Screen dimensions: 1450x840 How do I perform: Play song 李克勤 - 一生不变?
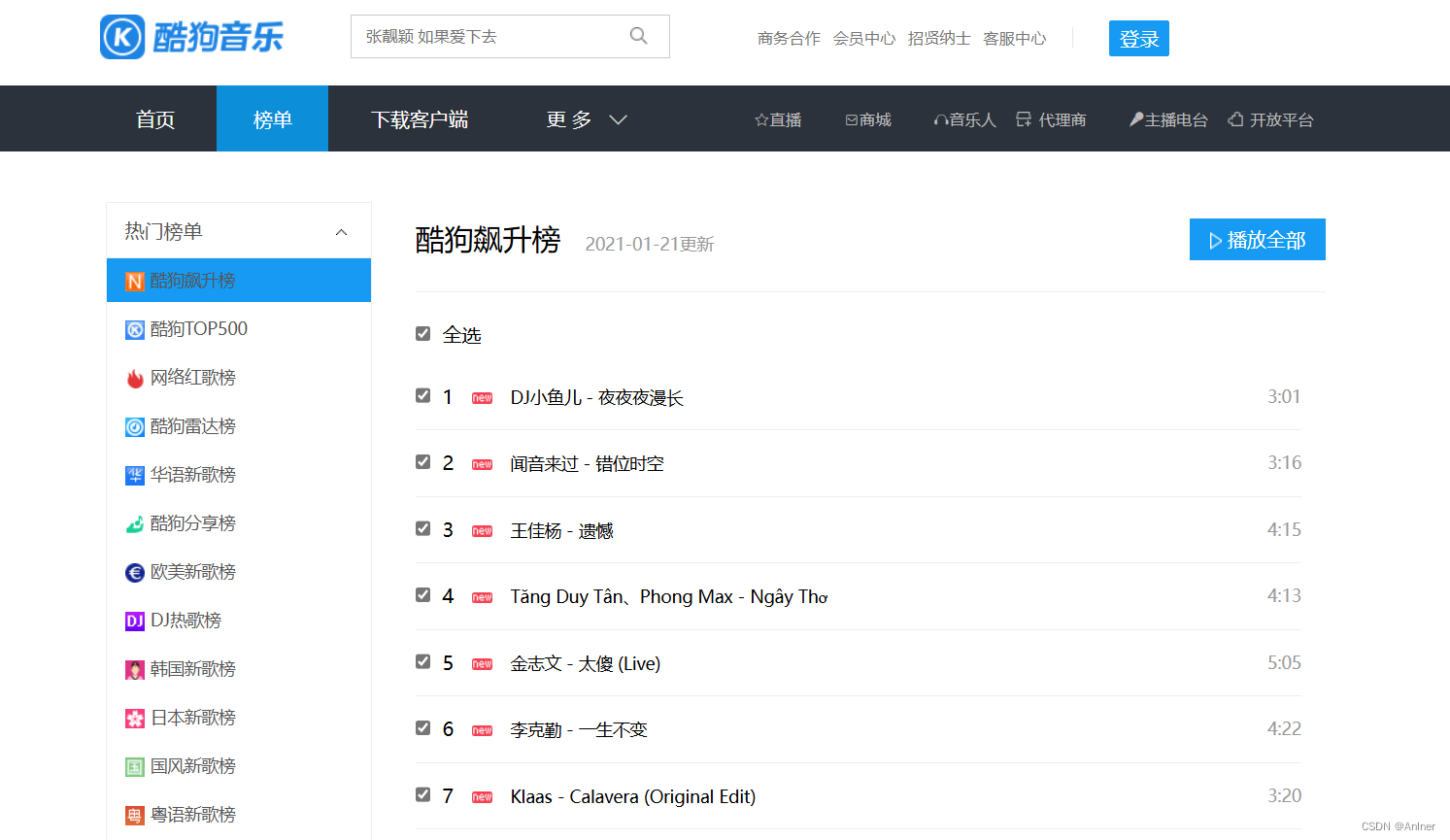click(x=579, y=730)
